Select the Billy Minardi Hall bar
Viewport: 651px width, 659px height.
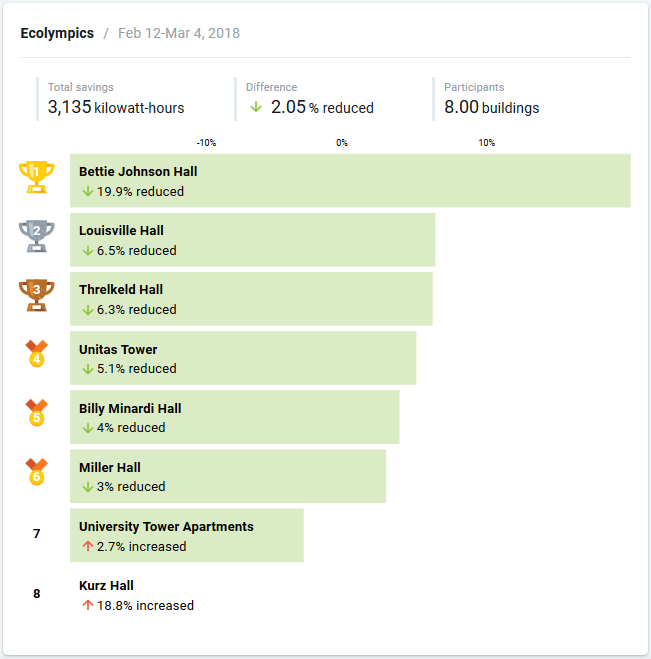coord(234,417)
